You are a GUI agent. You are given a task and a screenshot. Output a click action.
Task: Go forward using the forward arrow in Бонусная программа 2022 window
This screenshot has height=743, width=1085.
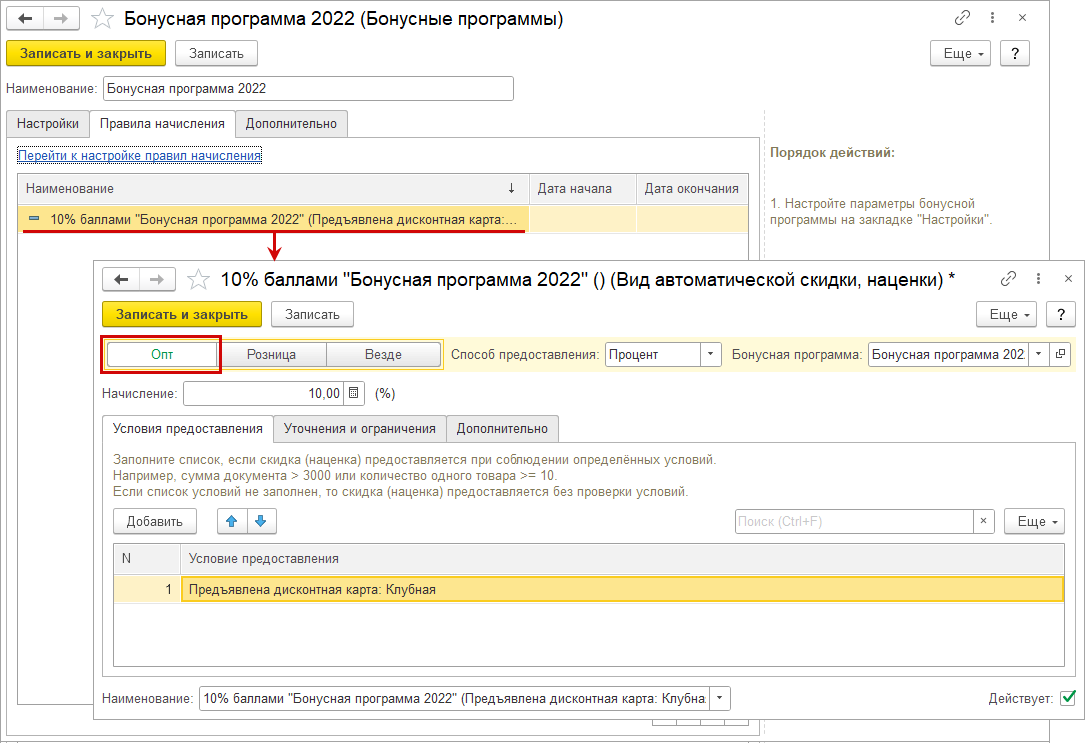(61, 18)
